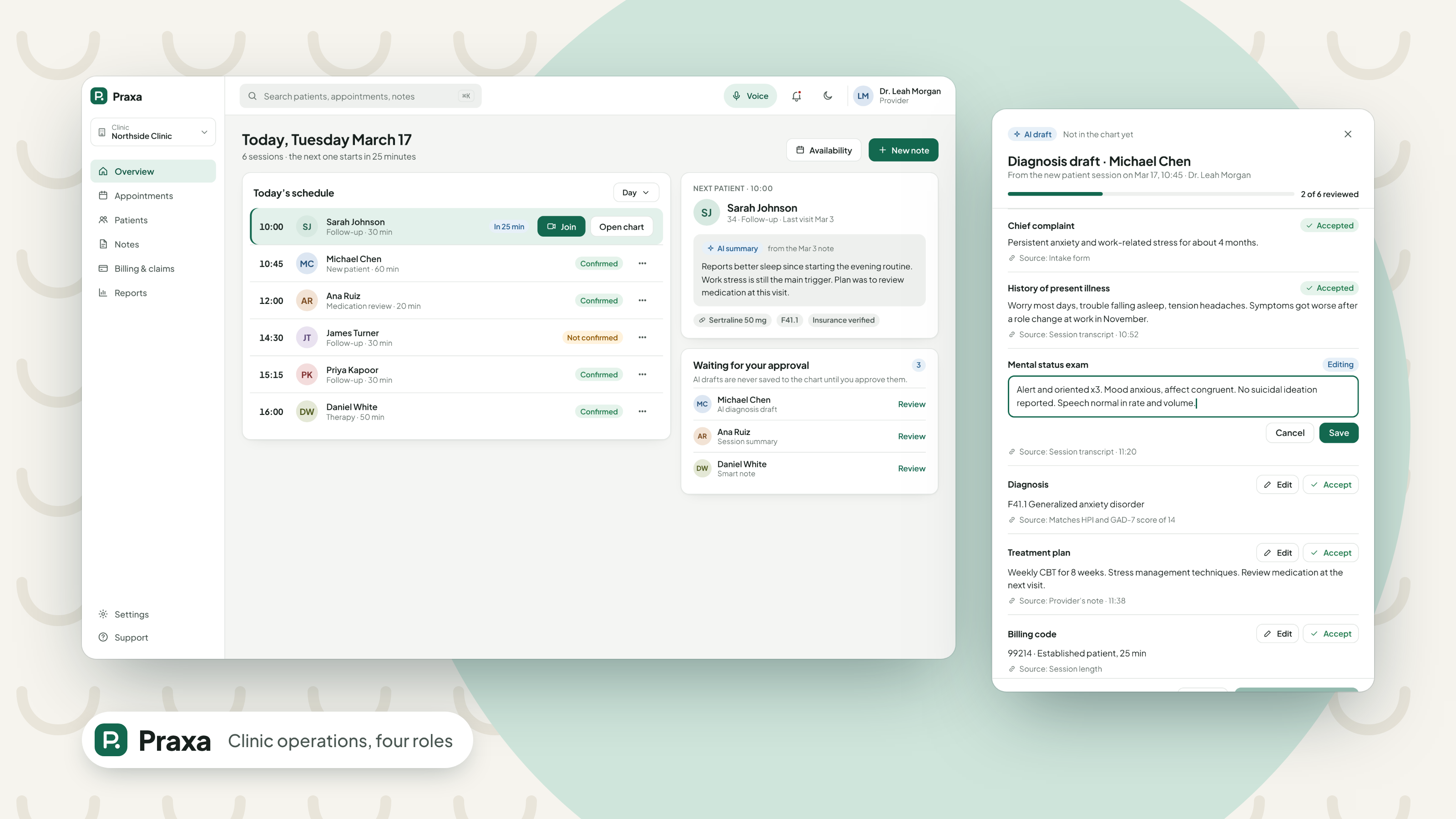1456x819 pixels.
Task: Accept the Billing code section
Action: (x=1330, y=634)
